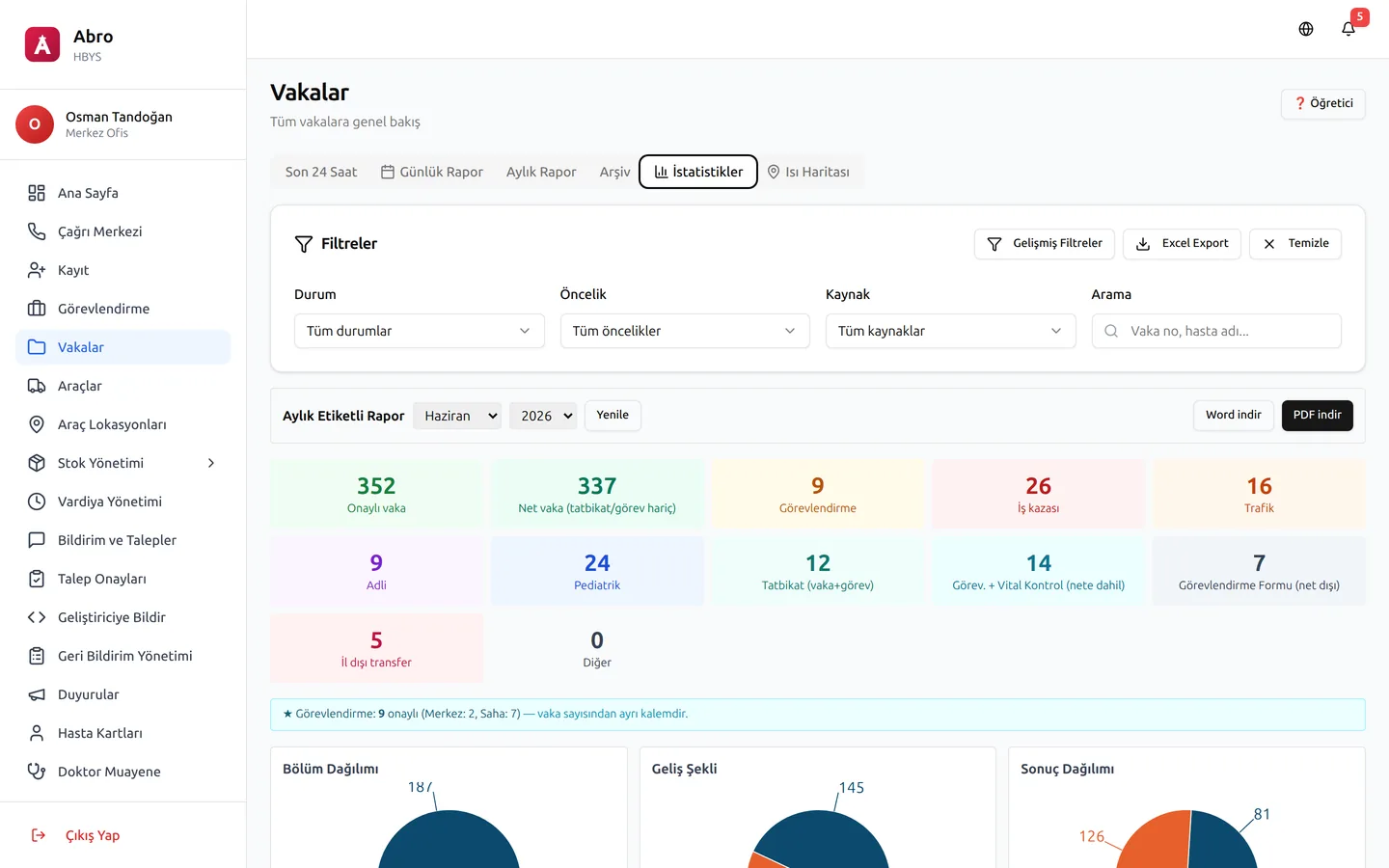
Task: Click the 16 Trafik card
Action: 1260,494
